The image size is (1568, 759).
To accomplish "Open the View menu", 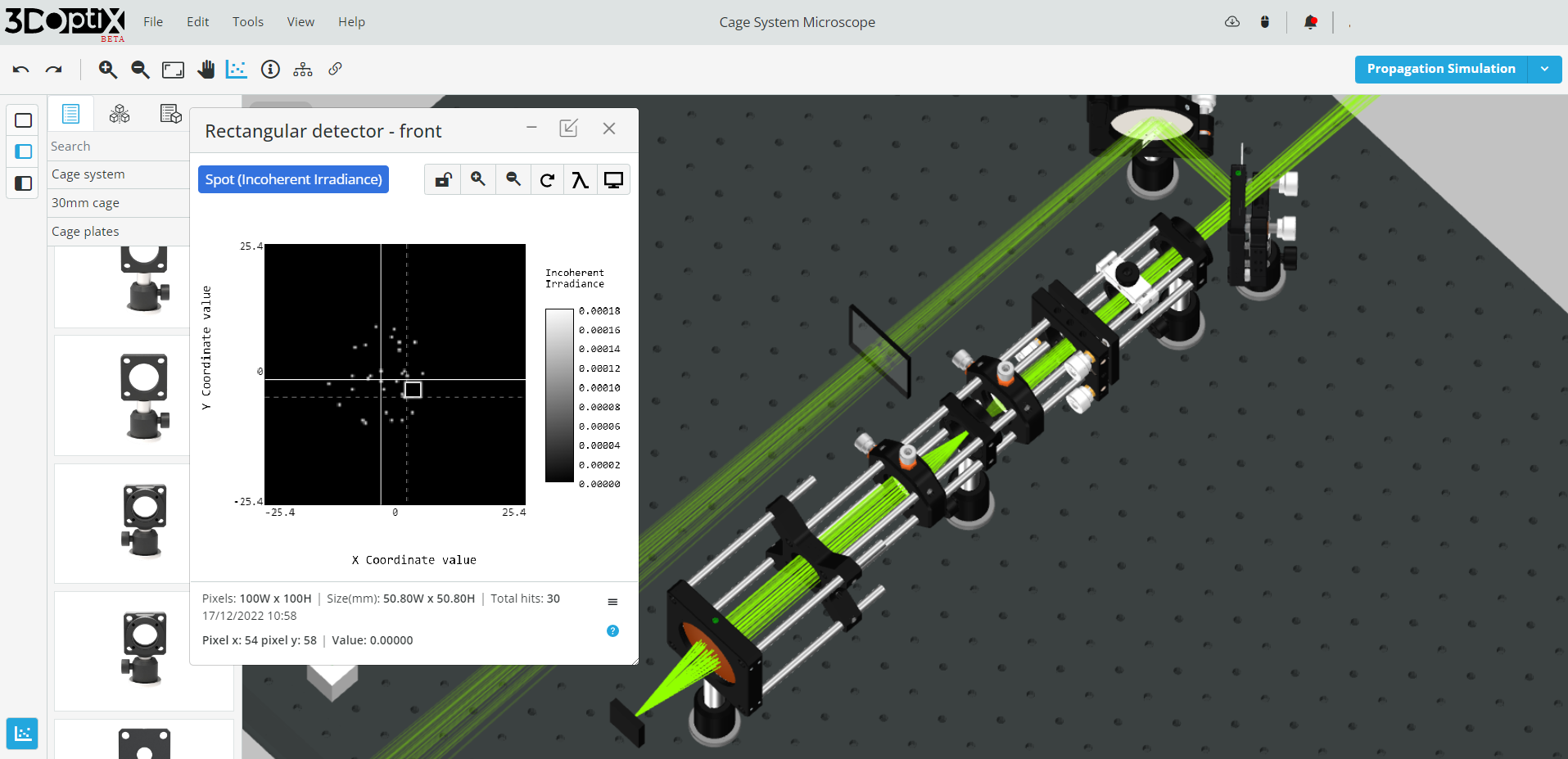I will [x=300, y=22].
